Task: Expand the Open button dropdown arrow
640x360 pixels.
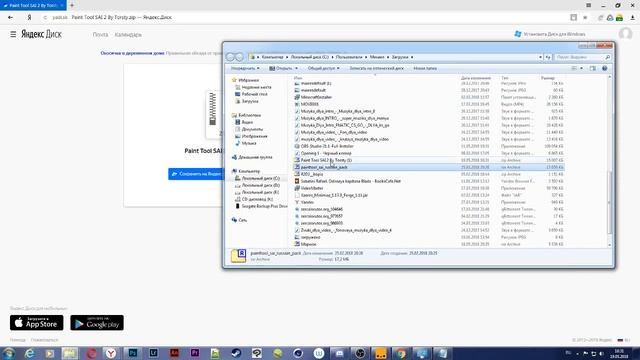Action: [x=296, y=68]
